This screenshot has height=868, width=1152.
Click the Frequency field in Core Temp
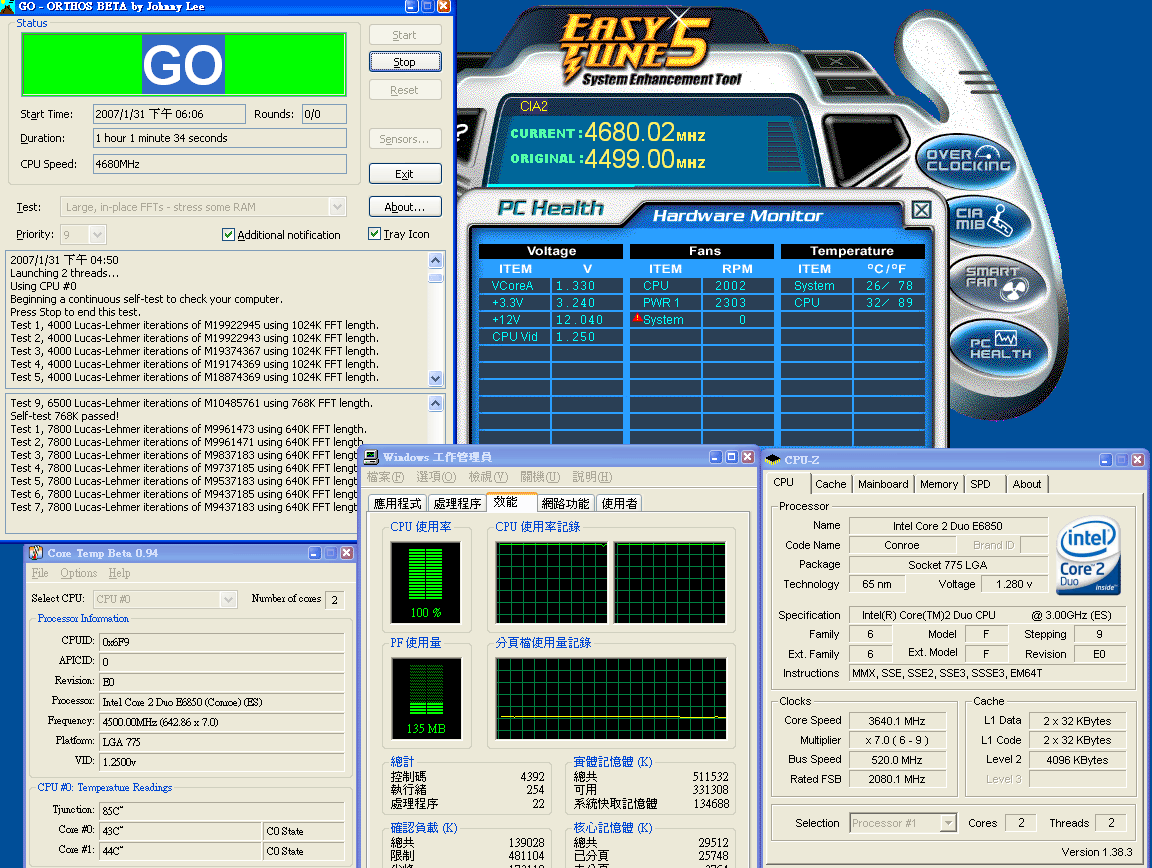click(221, 722)
